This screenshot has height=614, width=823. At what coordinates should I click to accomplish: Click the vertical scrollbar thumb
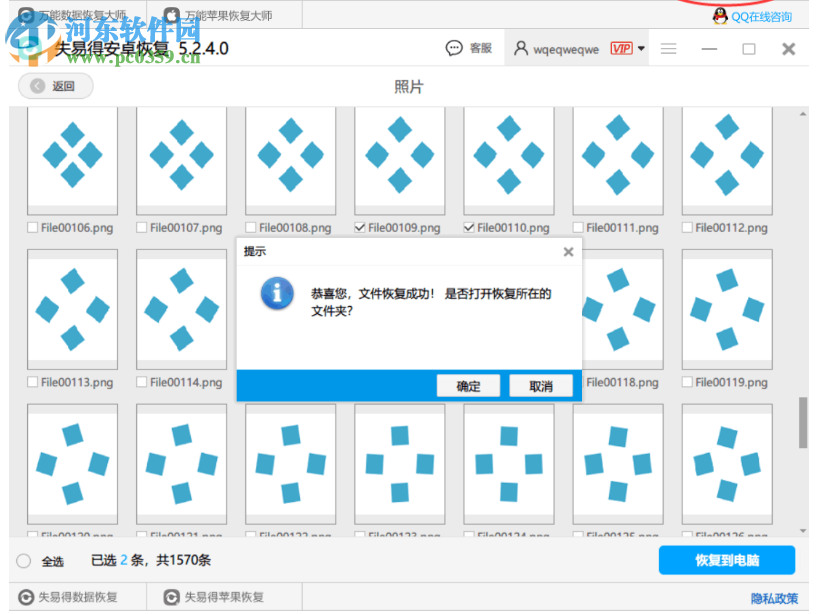pyautogui.click(x=803, y=423)
